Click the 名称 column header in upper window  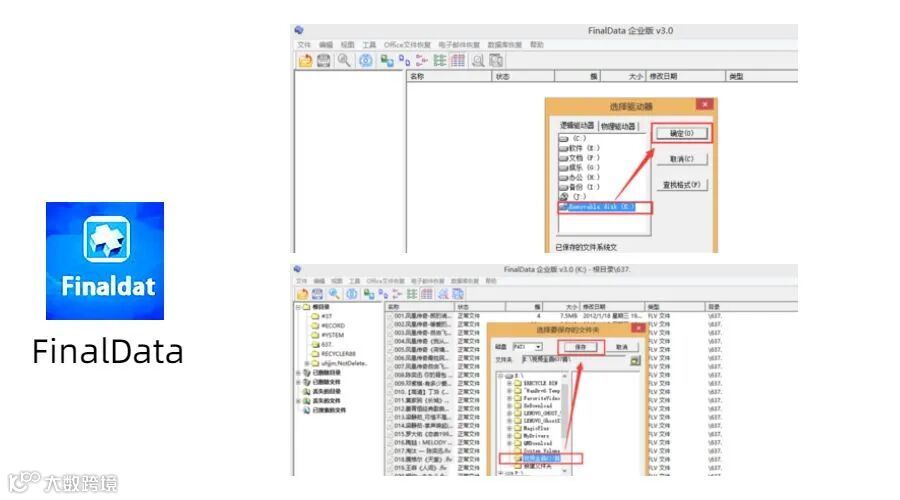[449, 76]
